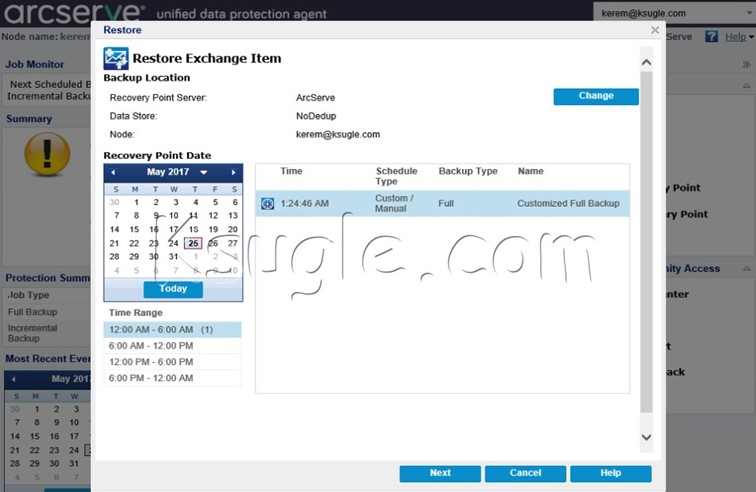The height and width of the screenshot is (492, 756).
Task: Expand the kerem@ksugle.com account dropdown
Action: 744,14
